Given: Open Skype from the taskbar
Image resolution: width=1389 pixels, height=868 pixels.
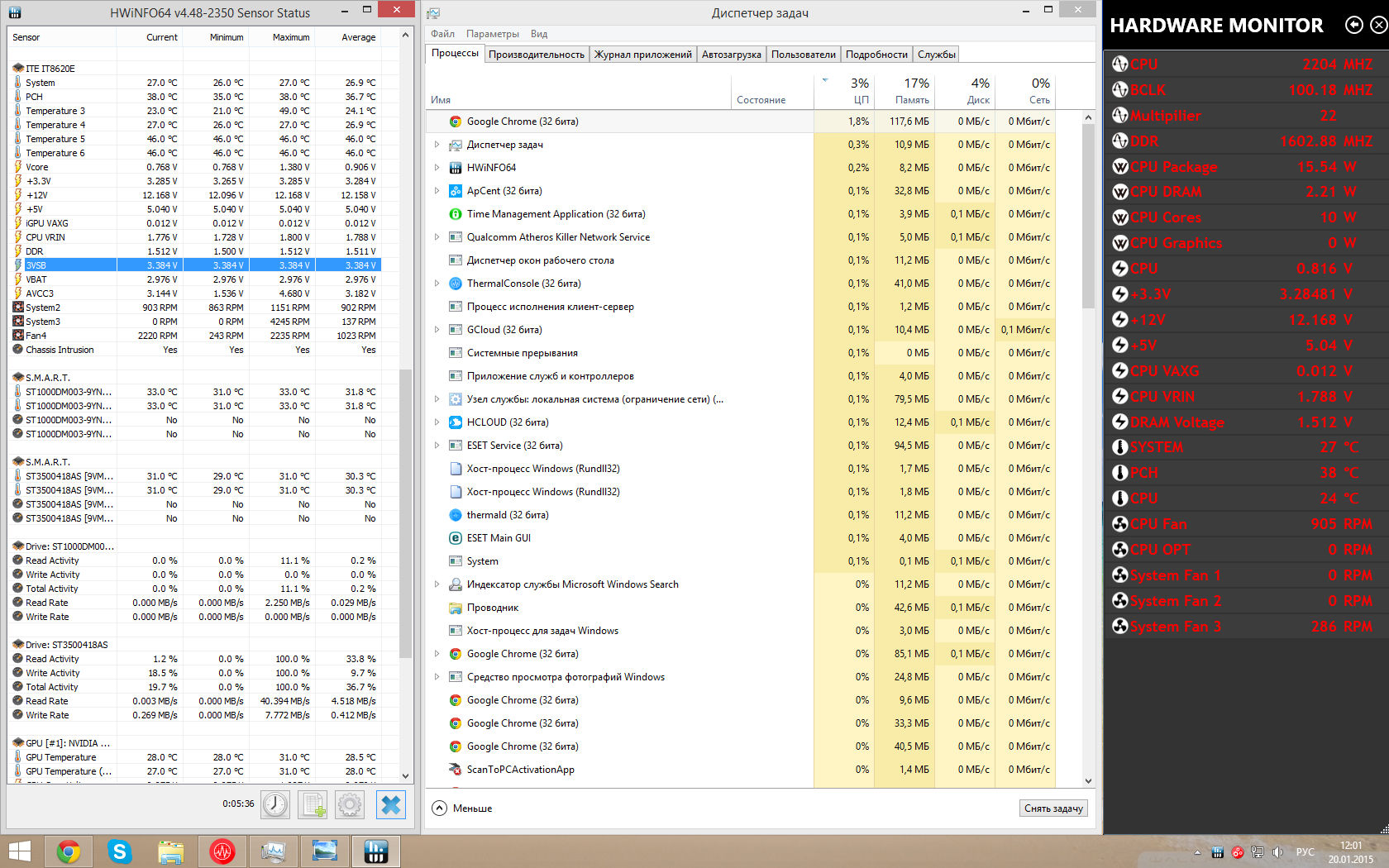Looking at the screenshot, I should pos(120,851).
